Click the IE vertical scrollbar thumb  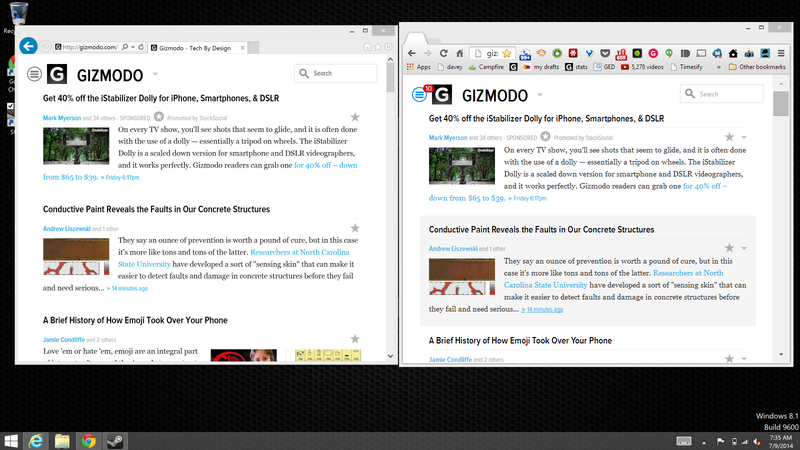tap(390, 78)
